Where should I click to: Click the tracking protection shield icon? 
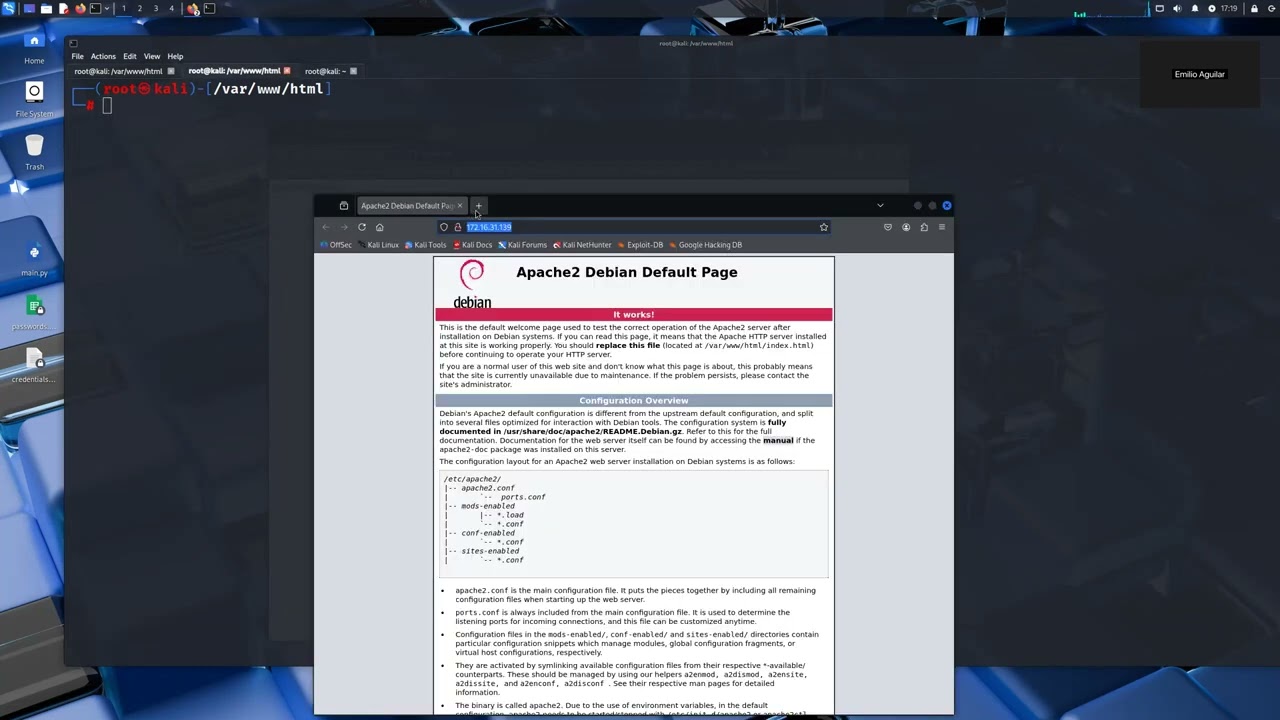(x=444, y=227)
